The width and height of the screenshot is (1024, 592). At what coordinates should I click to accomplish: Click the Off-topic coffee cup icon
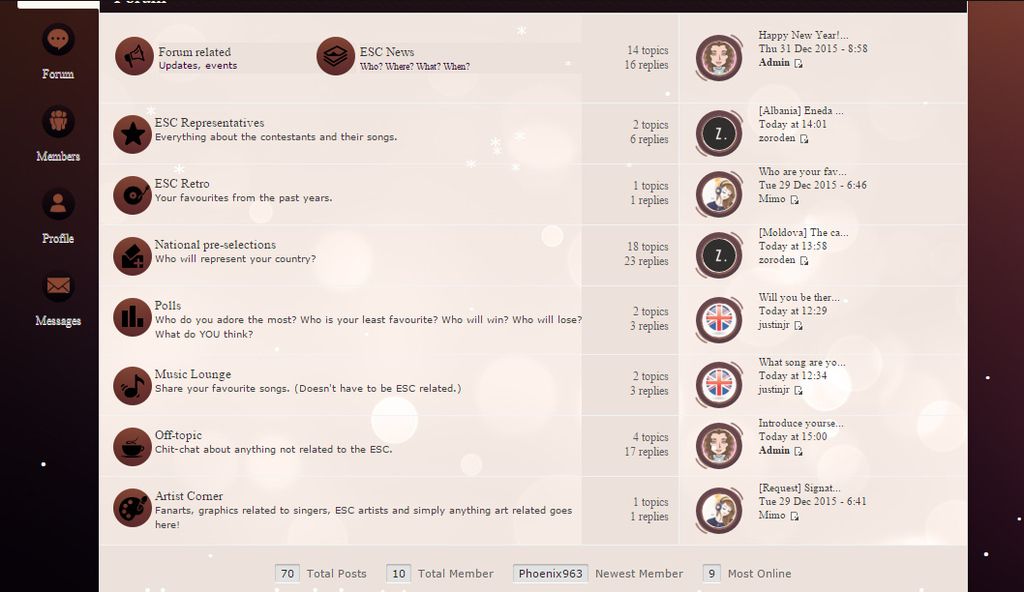(133, 446)
